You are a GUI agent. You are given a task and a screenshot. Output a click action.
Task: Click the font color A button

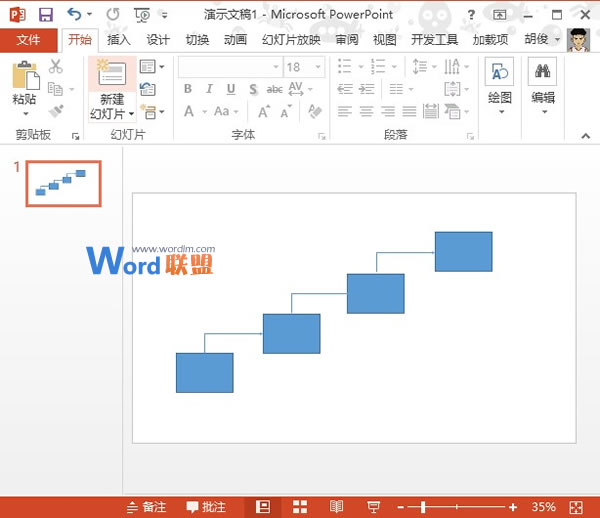[189, 111]
